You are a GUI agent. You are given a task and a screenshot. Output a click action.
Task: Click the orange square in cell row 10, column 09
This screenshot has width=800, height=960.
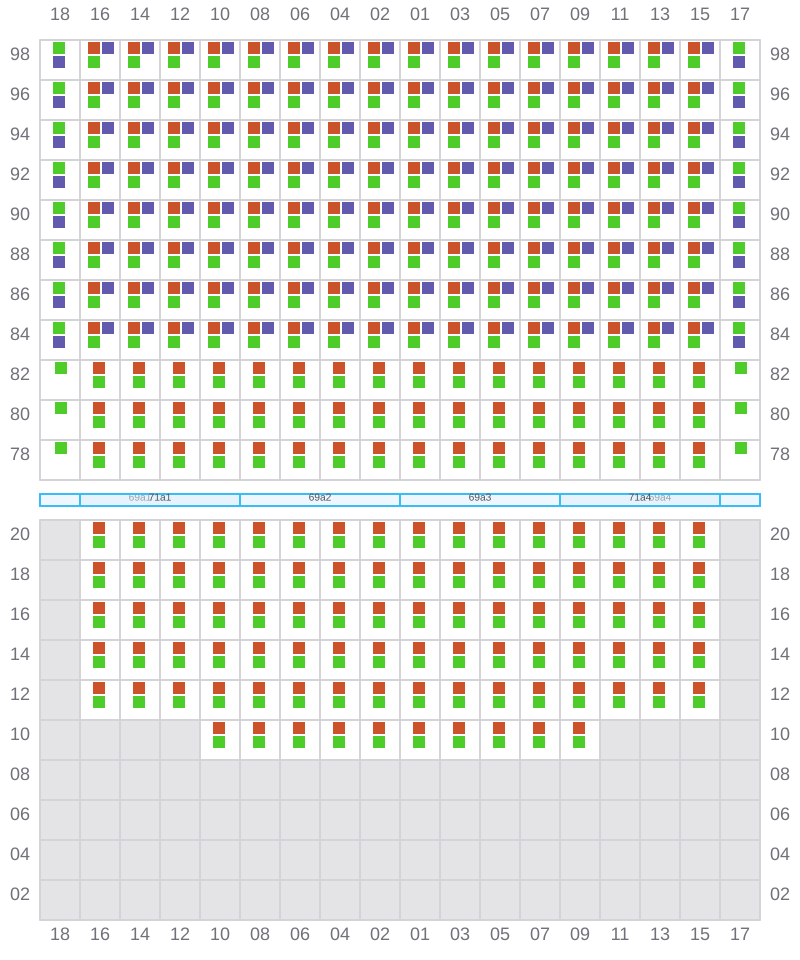[x=579, y=728]
